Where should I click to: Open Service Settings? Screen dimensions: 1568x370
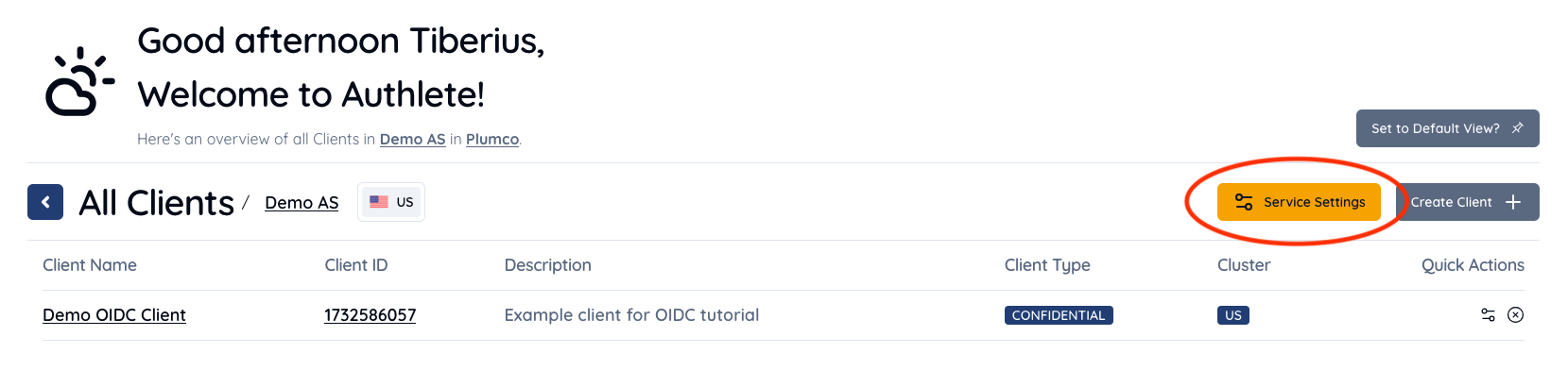1299,202
